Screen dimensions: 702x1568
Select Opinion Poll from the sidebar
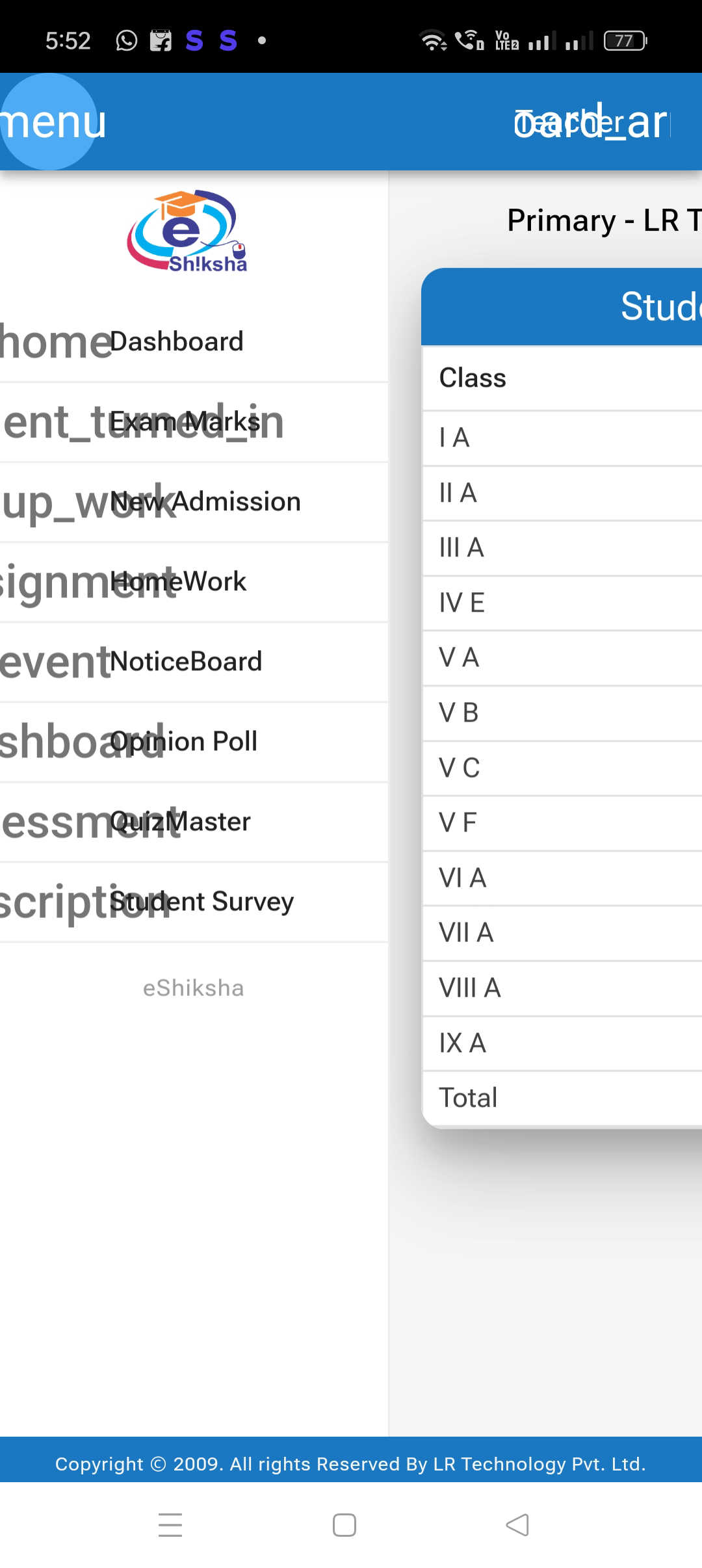tap(184, 742)
